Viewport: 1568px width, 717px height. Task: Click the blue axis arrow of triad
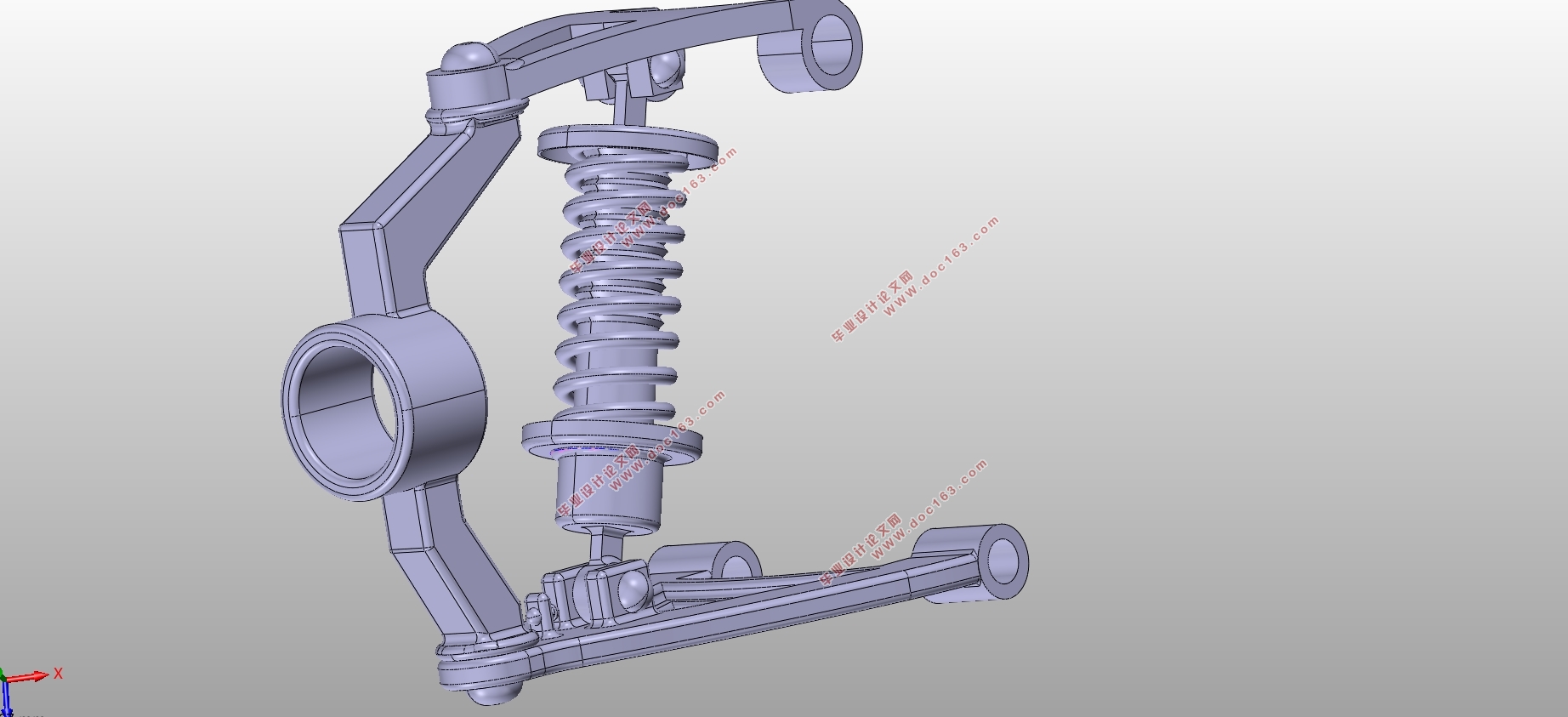tap(7, 699)
